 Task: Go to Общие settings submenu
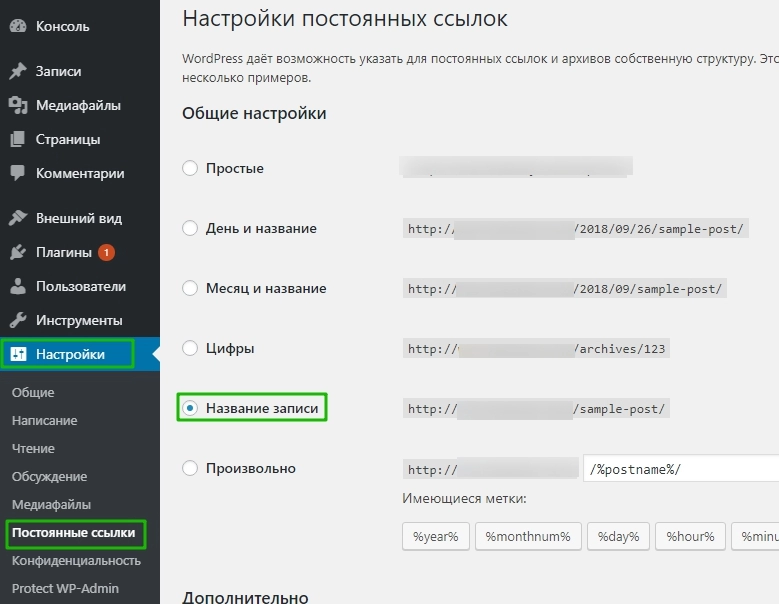[x=33, y=392]
